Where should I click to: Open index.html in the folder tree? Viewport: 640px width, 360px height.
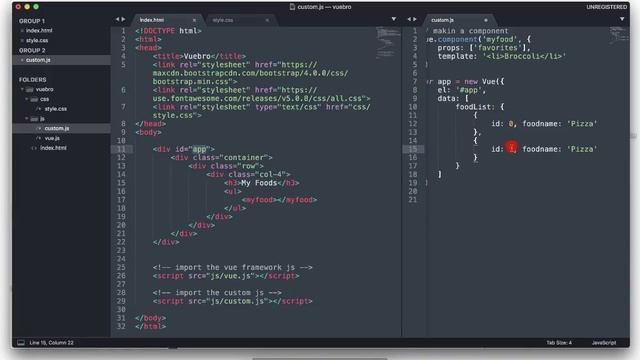53,148
